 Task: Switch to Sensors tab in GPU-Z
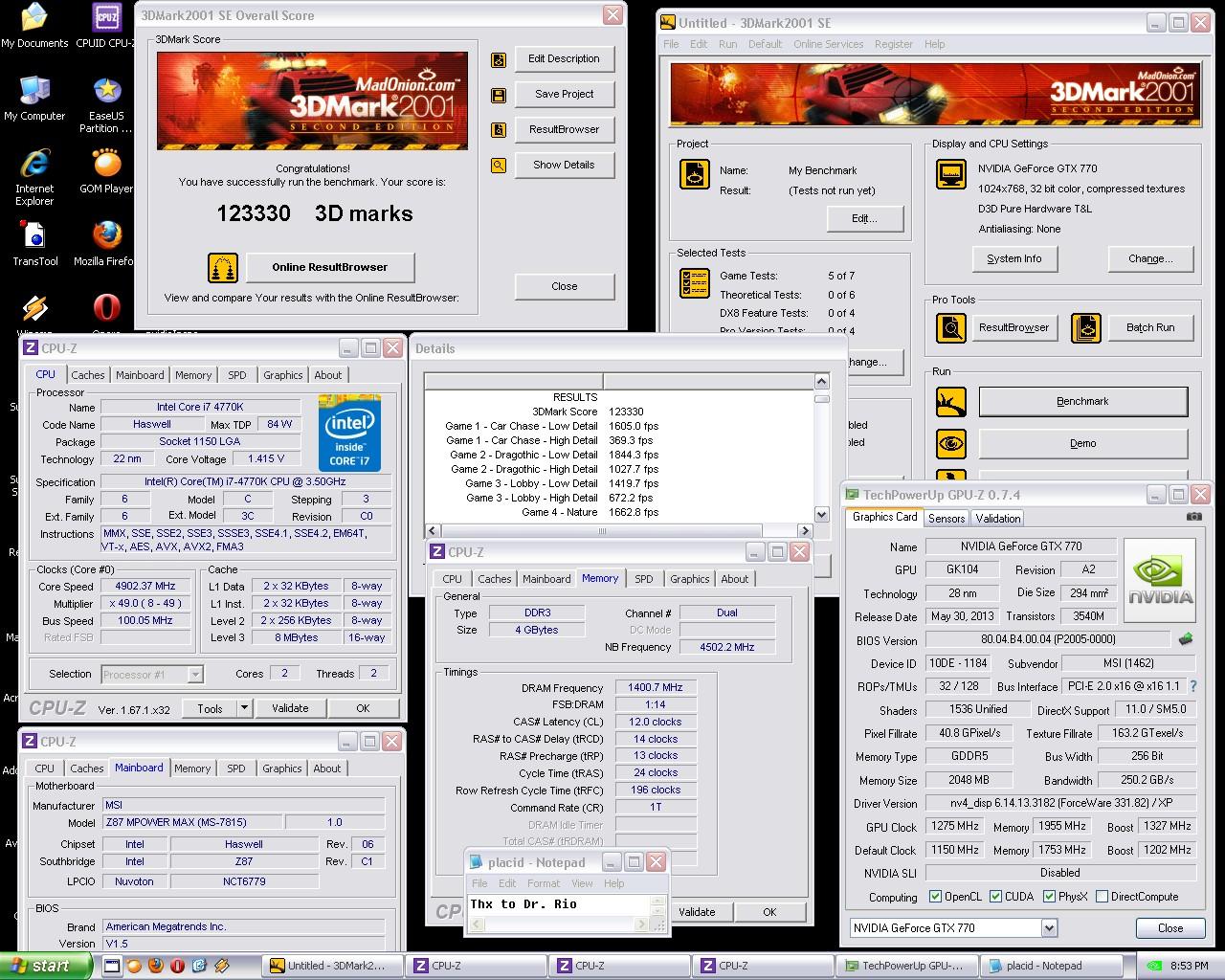947,518
